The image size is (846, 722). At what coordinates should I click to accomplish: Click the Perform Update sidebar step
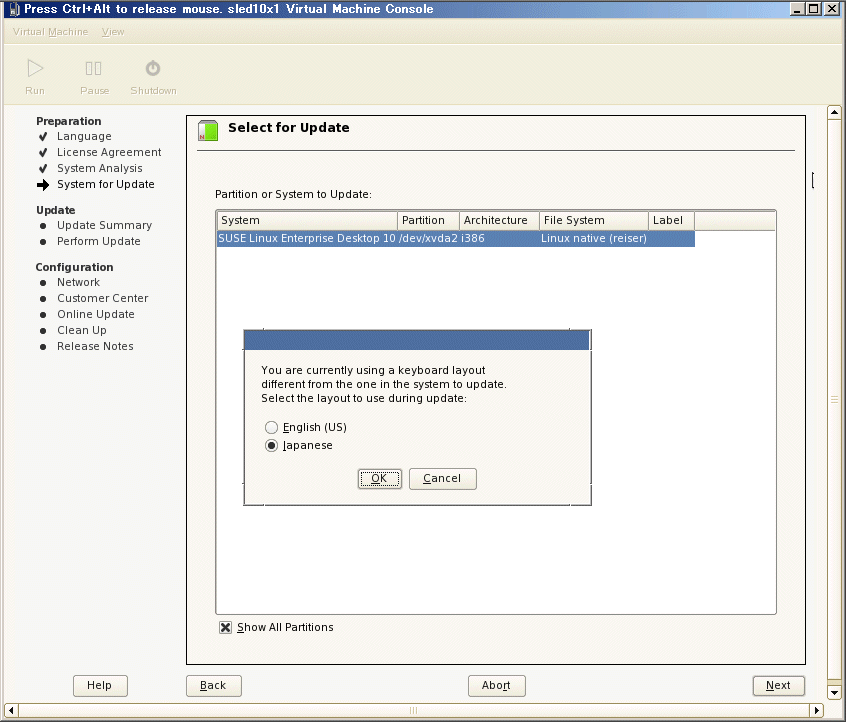(x=99, y=241)
